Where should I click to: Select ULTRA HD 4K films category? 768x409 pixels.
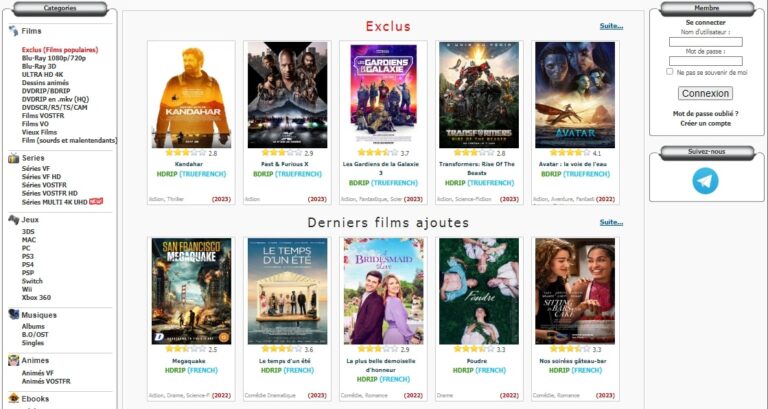(43, 74)
